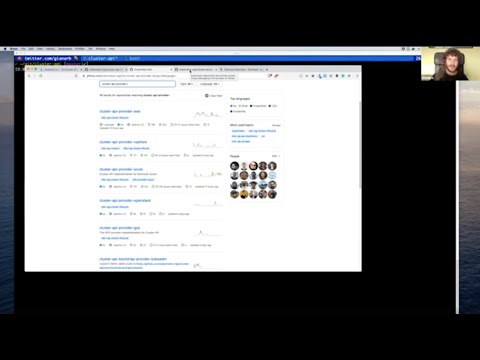Screen dimensions: 480x360
Task: Open a new browser tab with plus icon
Action: click(x=266, y=70)
